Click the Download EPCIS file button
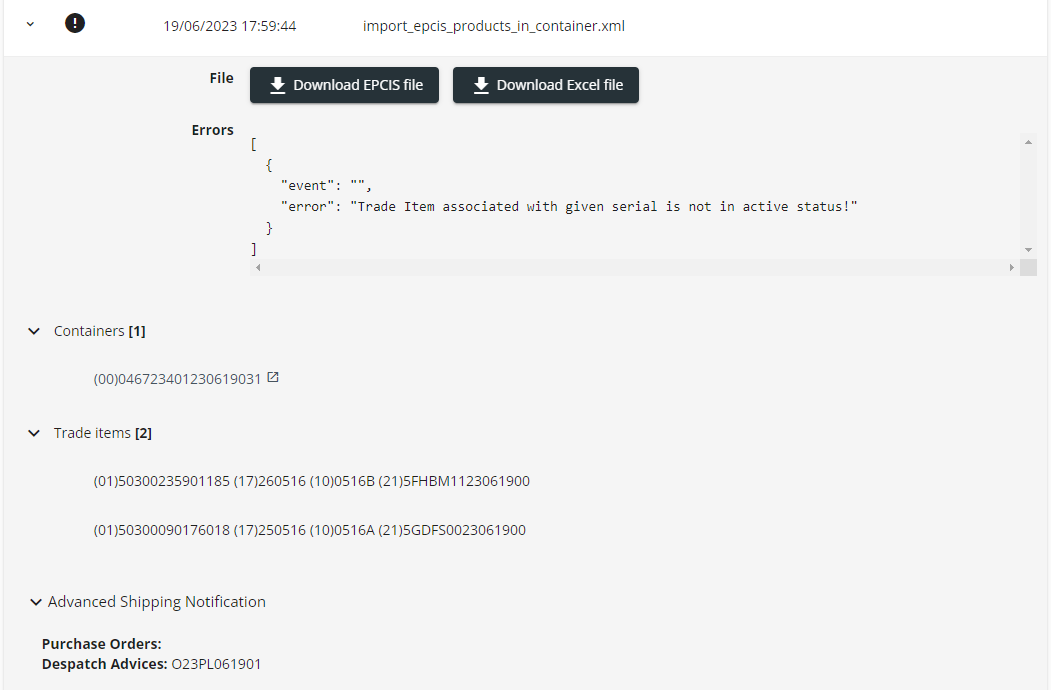 click(x=344, y=85)
